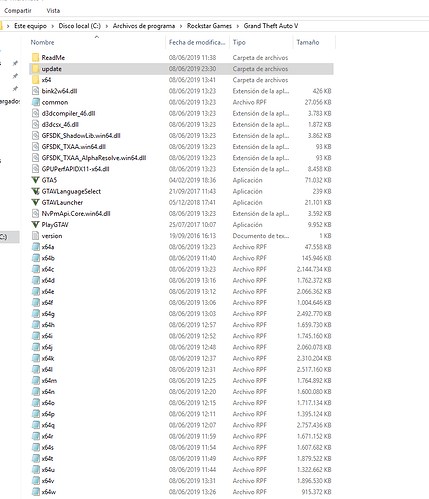Sort by Tipo column header
The image size is (429, 499).
point(239,42)
